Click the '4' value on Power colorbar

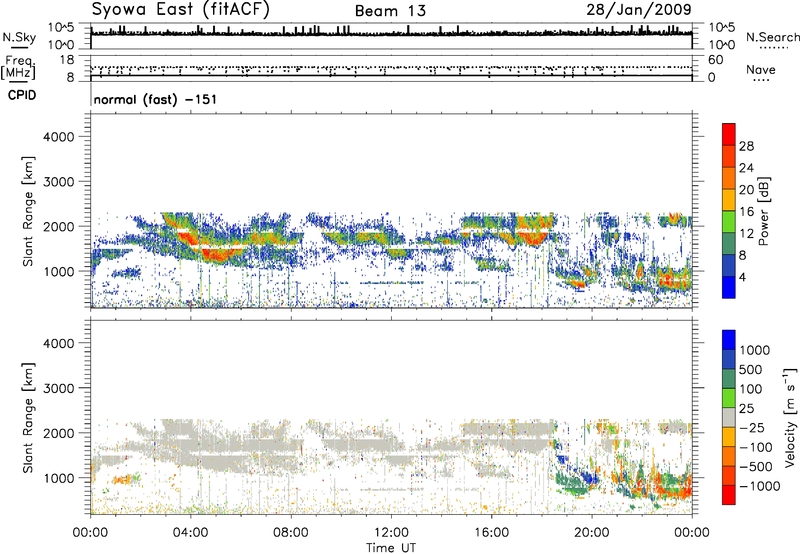click(x=743, y=277)
